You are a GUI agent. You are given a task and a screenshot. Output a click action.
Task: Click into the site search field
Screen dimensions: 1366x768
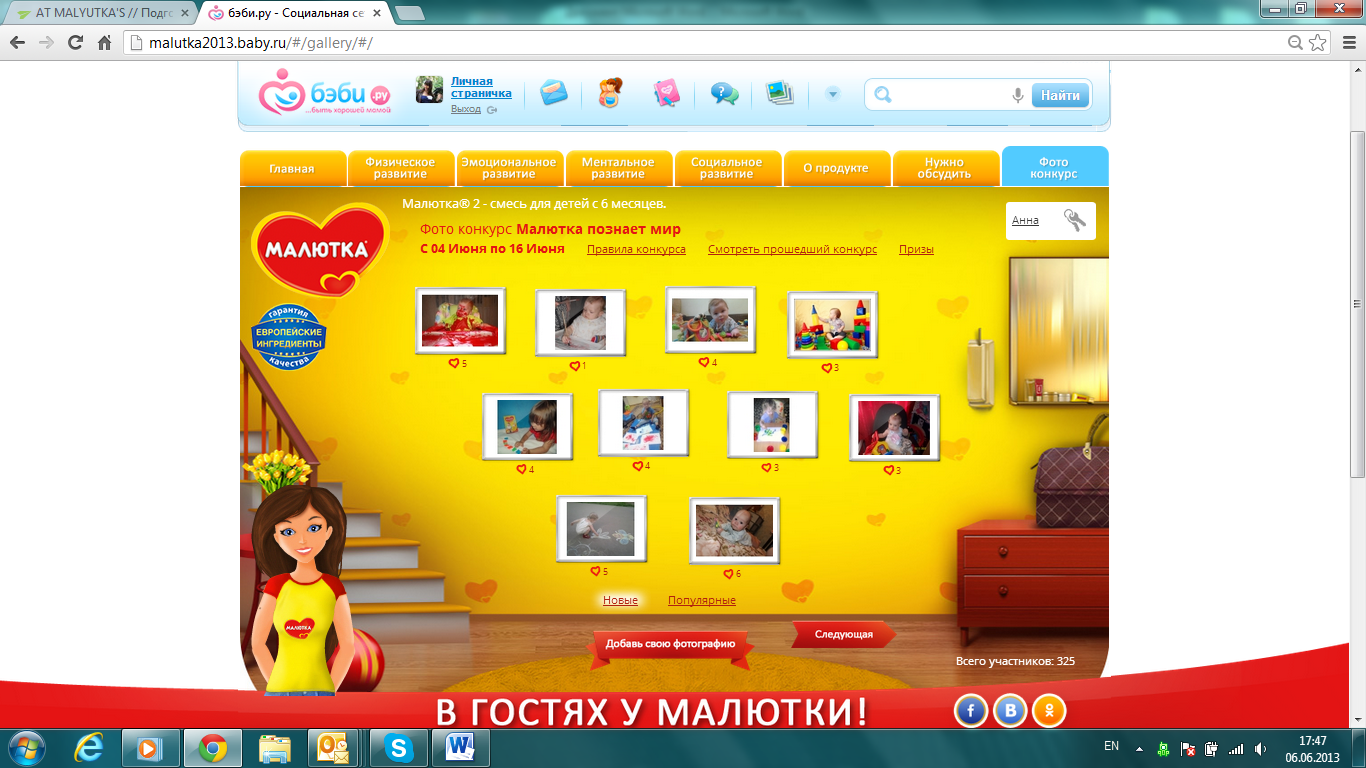(950, 95)
